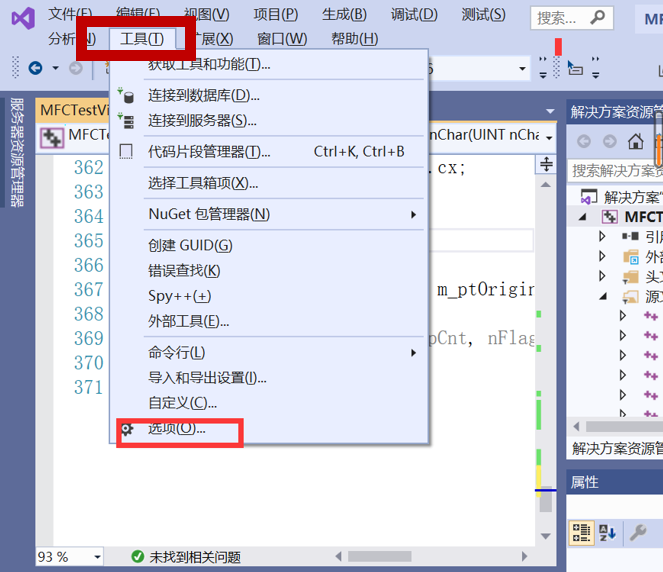Click editor horizontal scrollbar thumb
Viewport: 663px width, 572px height.
pyautogui.click(x=379, y=556)
